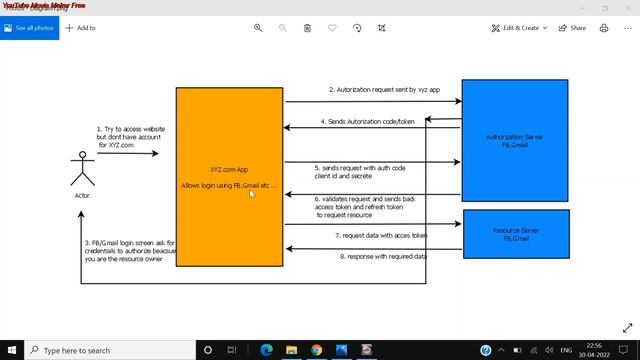Open File Explorer from taskbar
This screenshot has height=360, width=640.
tap(291, 350)
